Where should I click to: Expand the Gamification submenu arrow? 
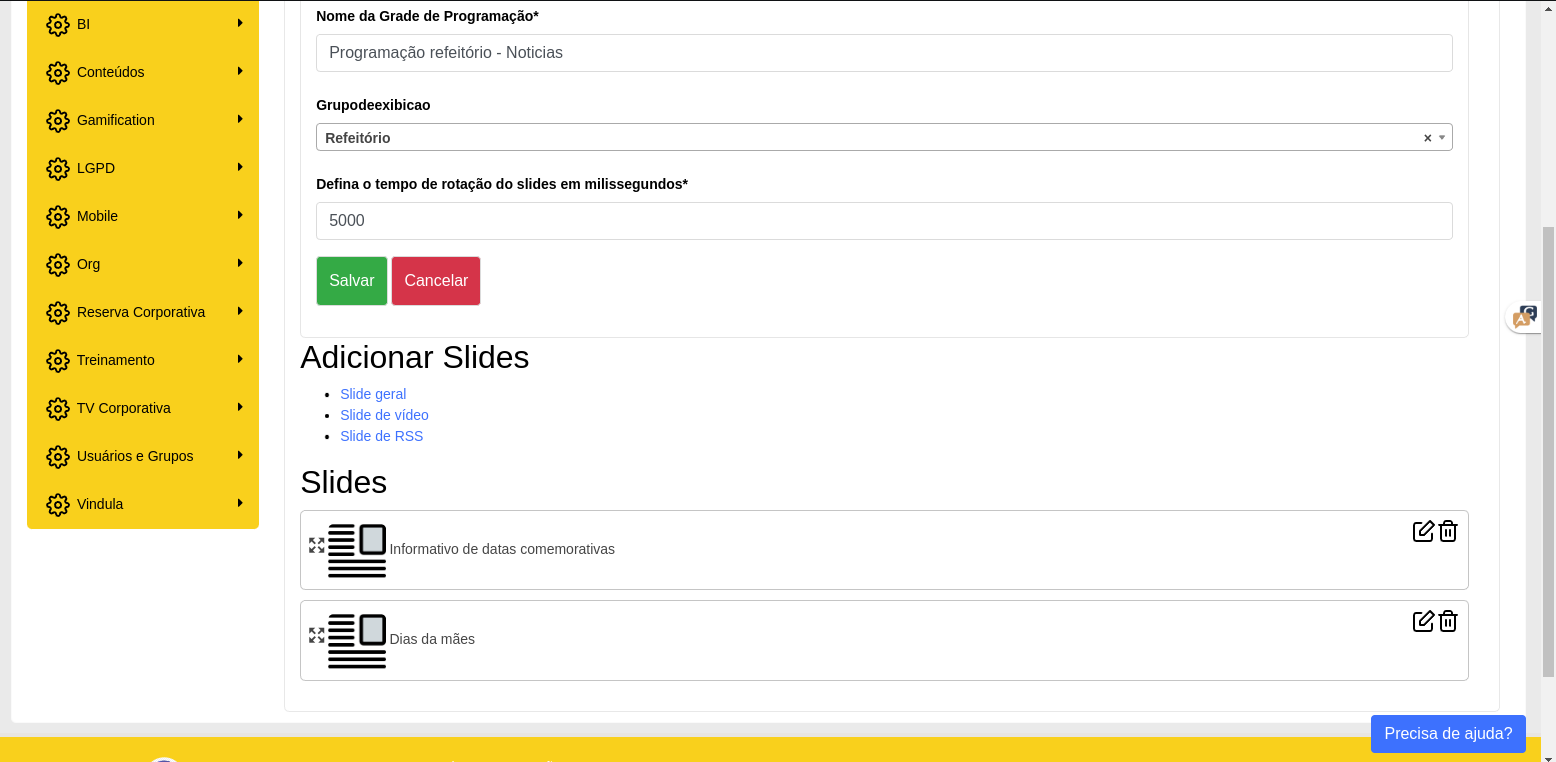point(240,119)
